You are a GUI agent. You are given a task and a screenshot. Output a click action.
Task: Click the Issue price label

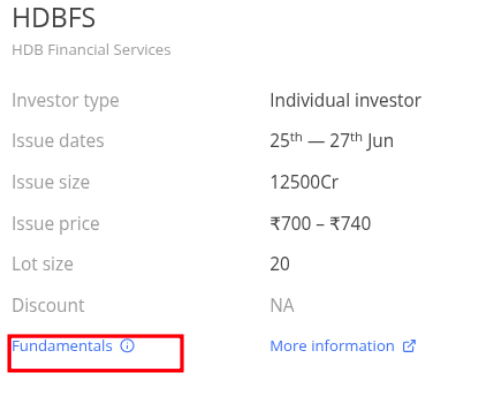click(56, 224)
